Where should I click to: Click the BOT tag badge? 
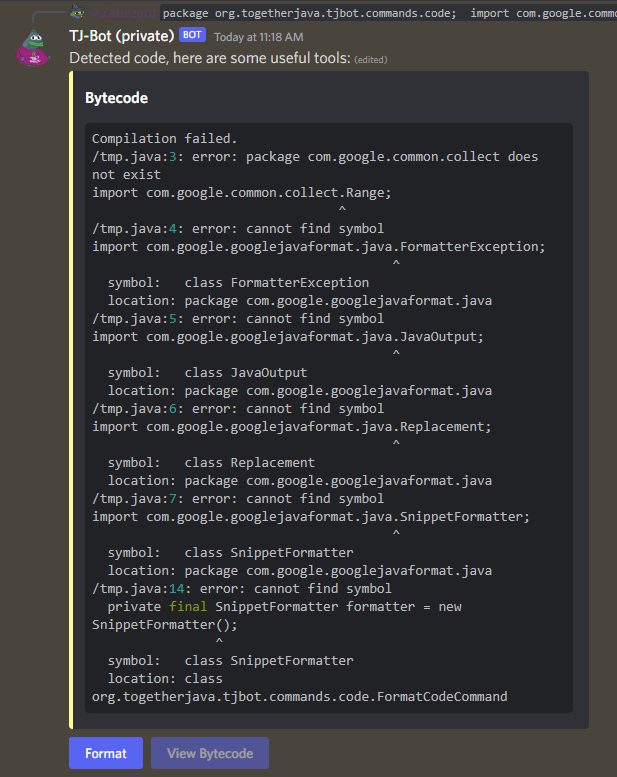(x=192, y=35)
